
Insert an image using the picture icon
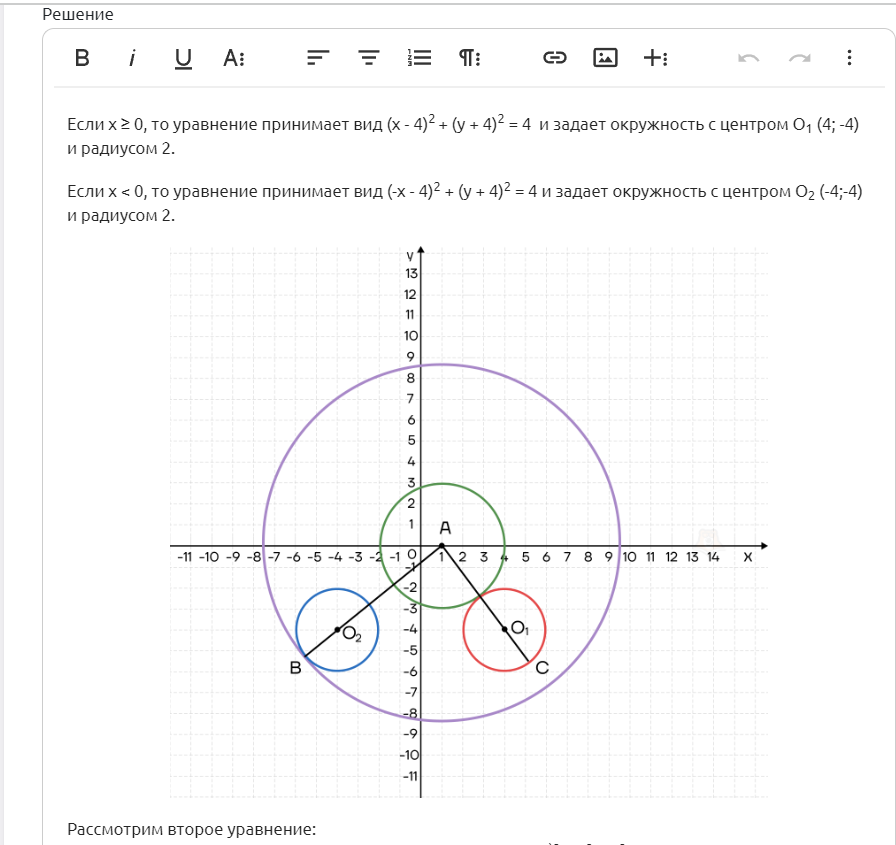pos(605,58)
